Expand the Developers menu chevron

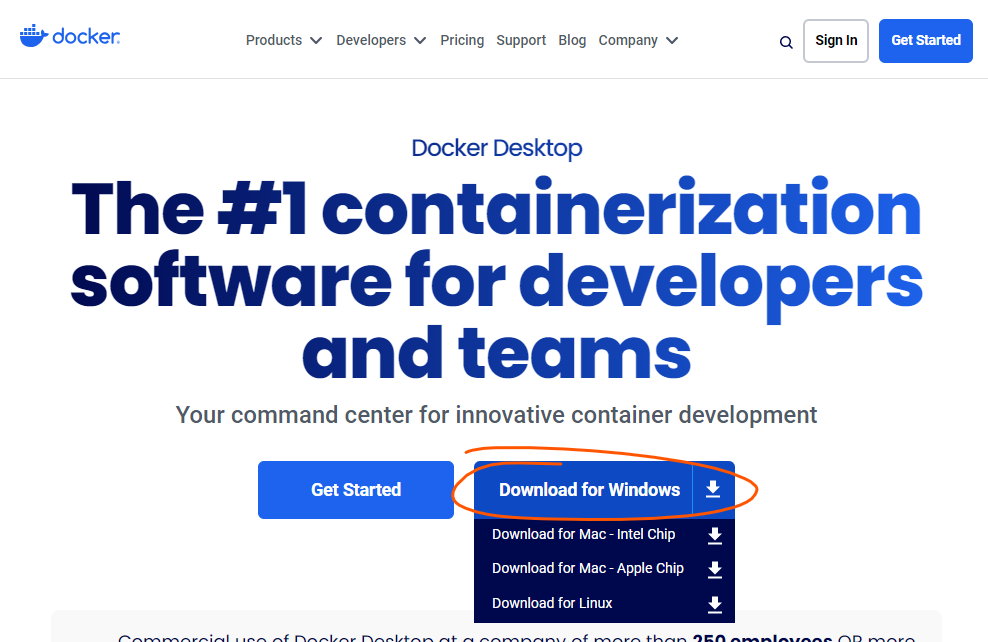pos(420,41)
